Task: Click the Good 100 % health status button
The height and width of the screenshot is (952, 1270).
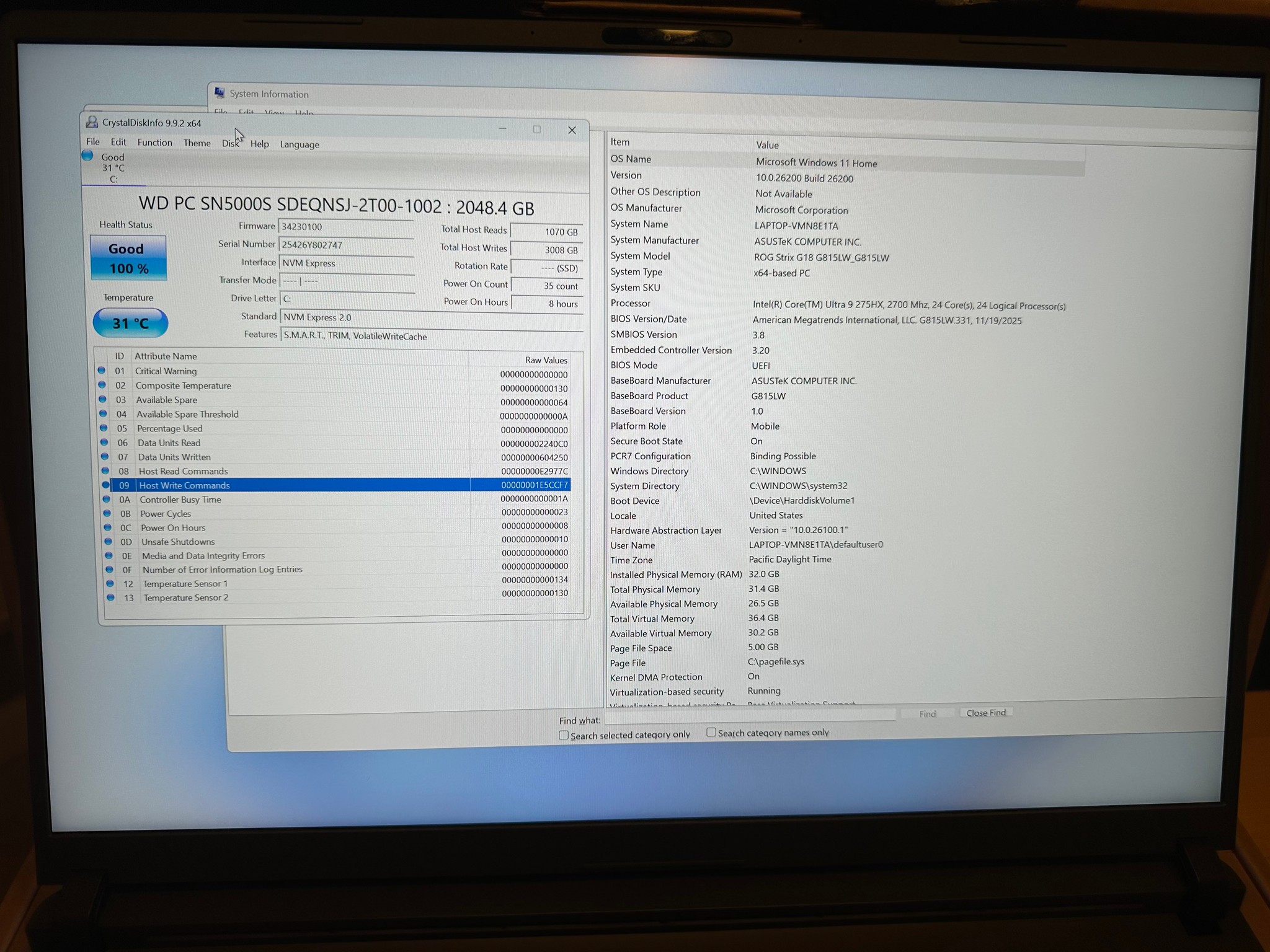Action: click(x=128, y=258)
